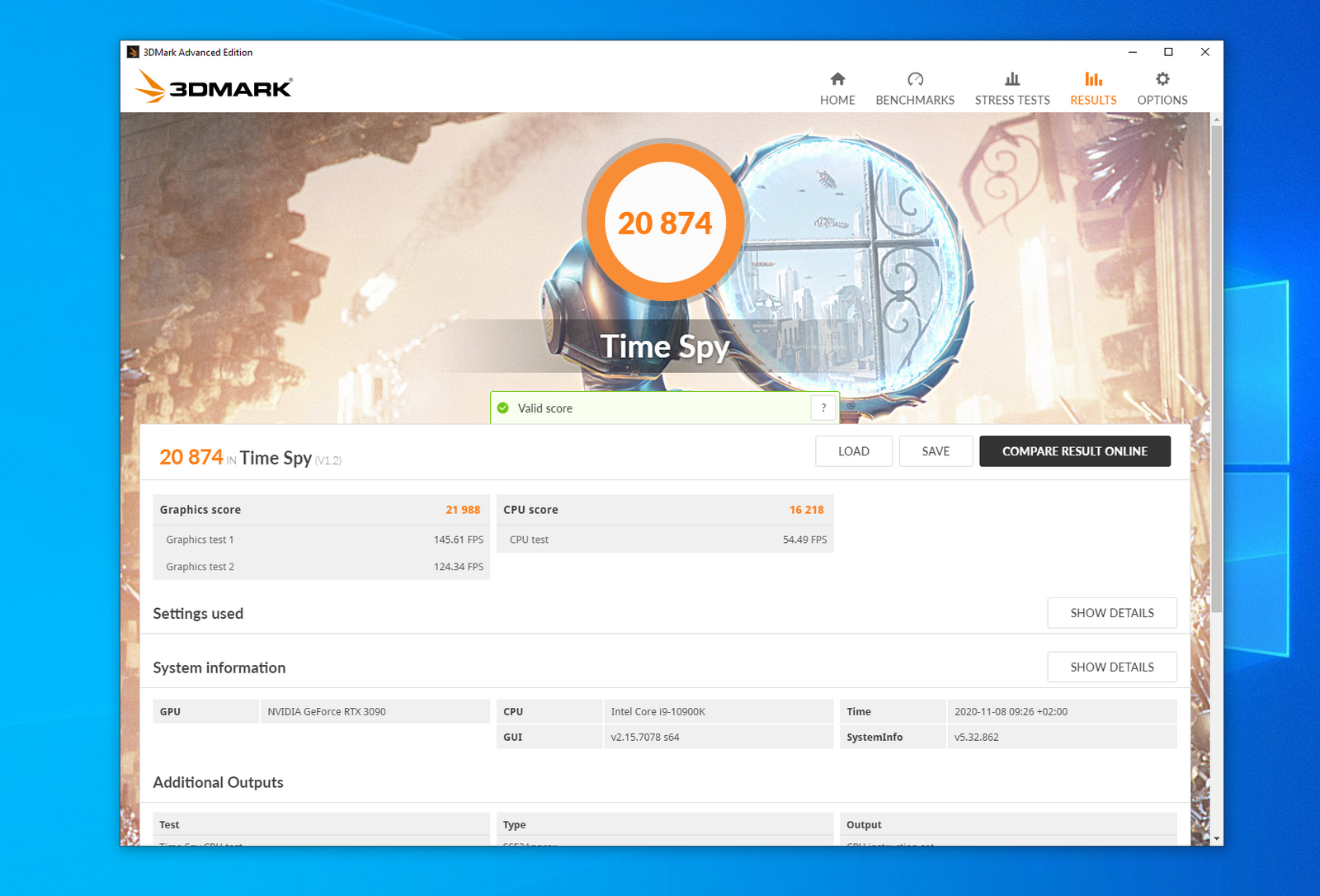Close the 3DMark window
The height and width of the screenshot is (896, 1320).
tap(1204, 52)
